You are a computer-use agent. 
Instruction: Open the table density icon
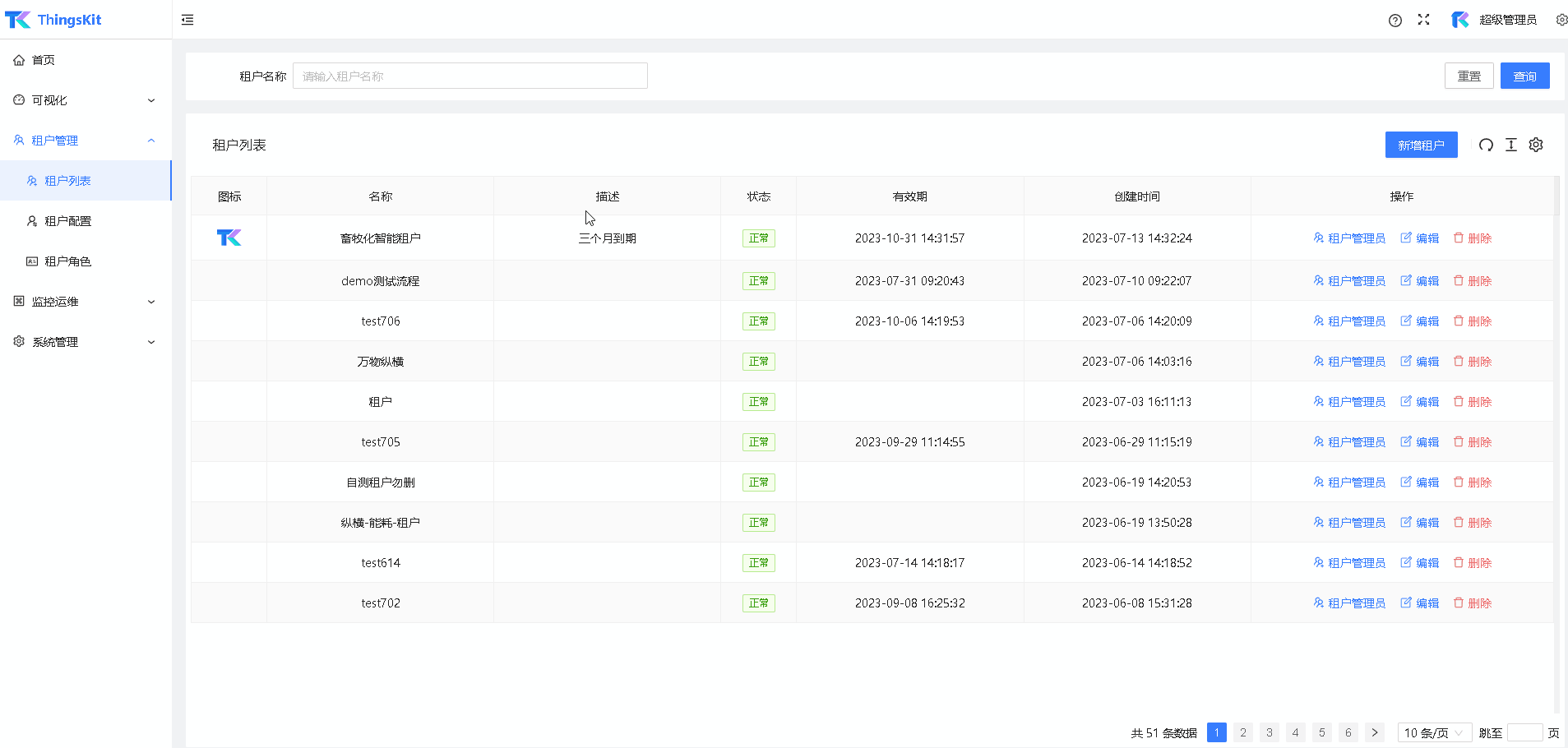(x=1510, y=145)
